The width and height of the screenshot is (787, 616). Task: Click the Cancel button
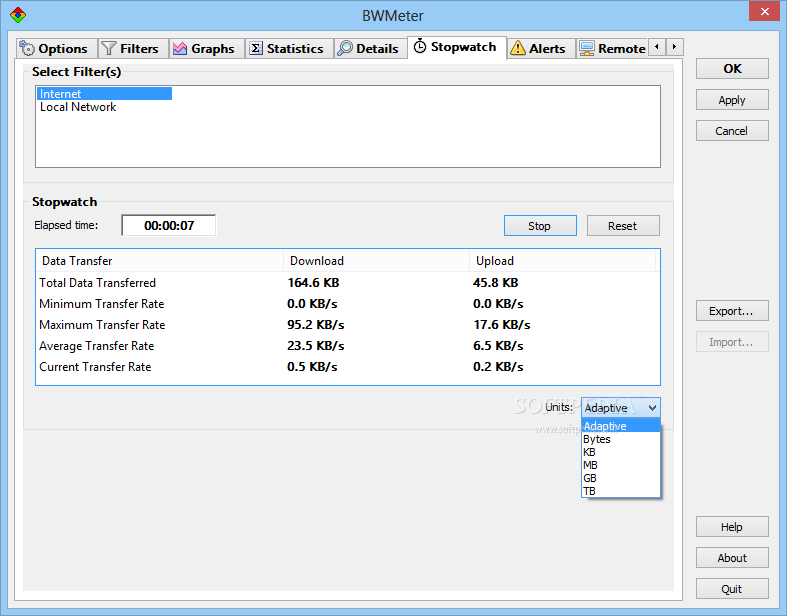pos(732,131)
